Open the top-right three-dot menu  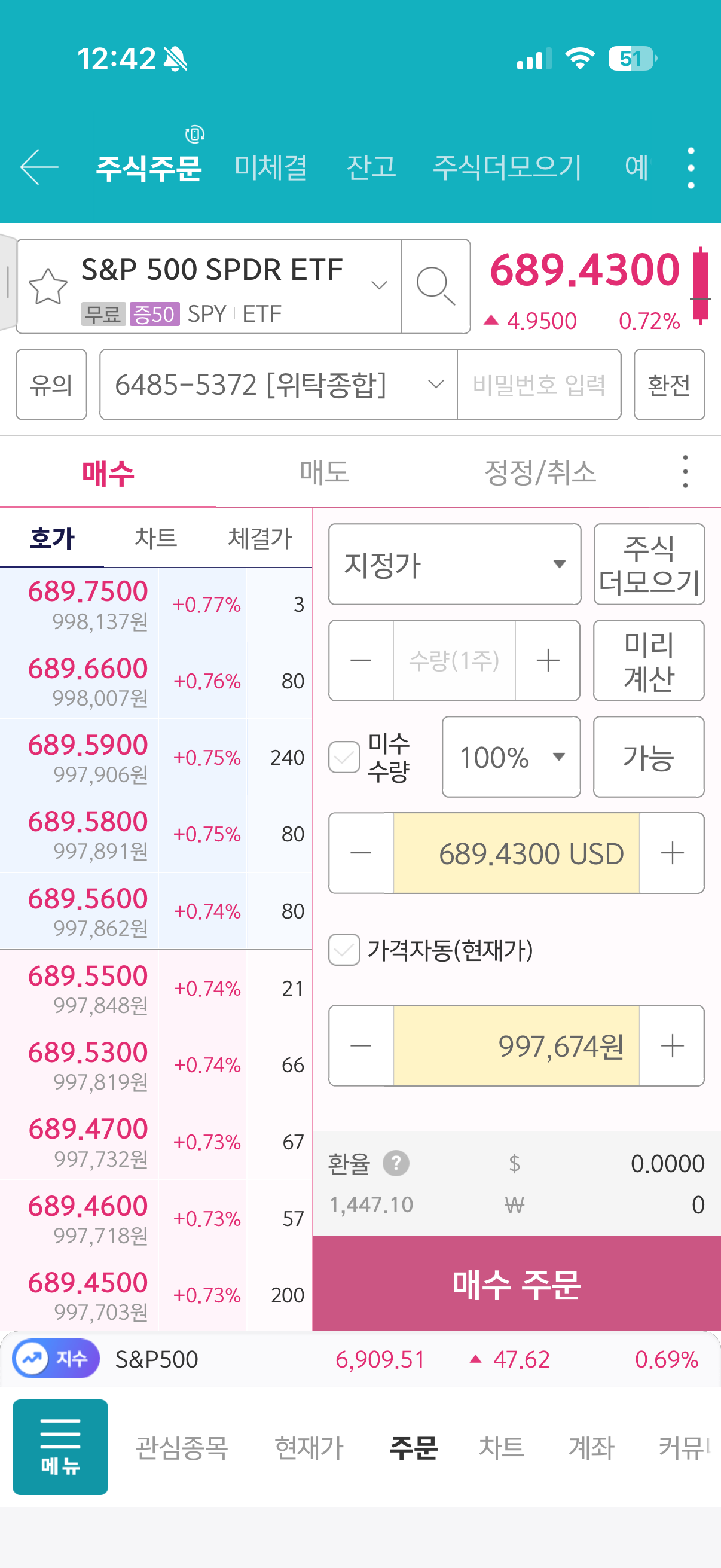[691, 168]
